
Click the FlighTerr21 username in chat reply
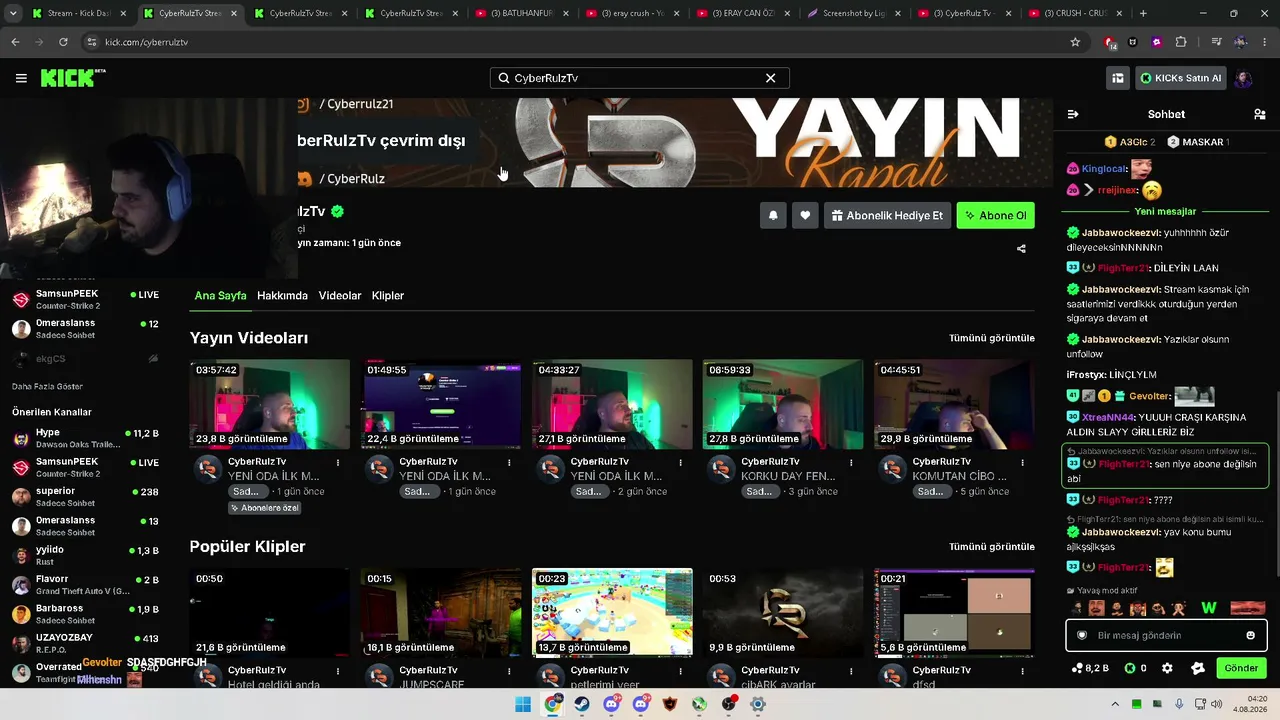pyautogui.click(x=1124, y=464)
